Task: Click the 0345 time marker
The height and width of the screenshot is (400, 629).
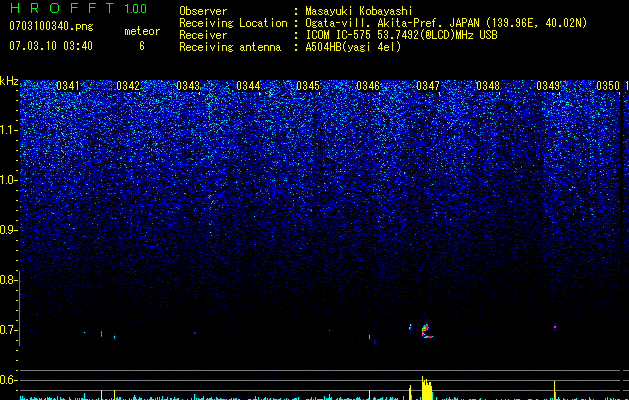Action: [308, 86]
